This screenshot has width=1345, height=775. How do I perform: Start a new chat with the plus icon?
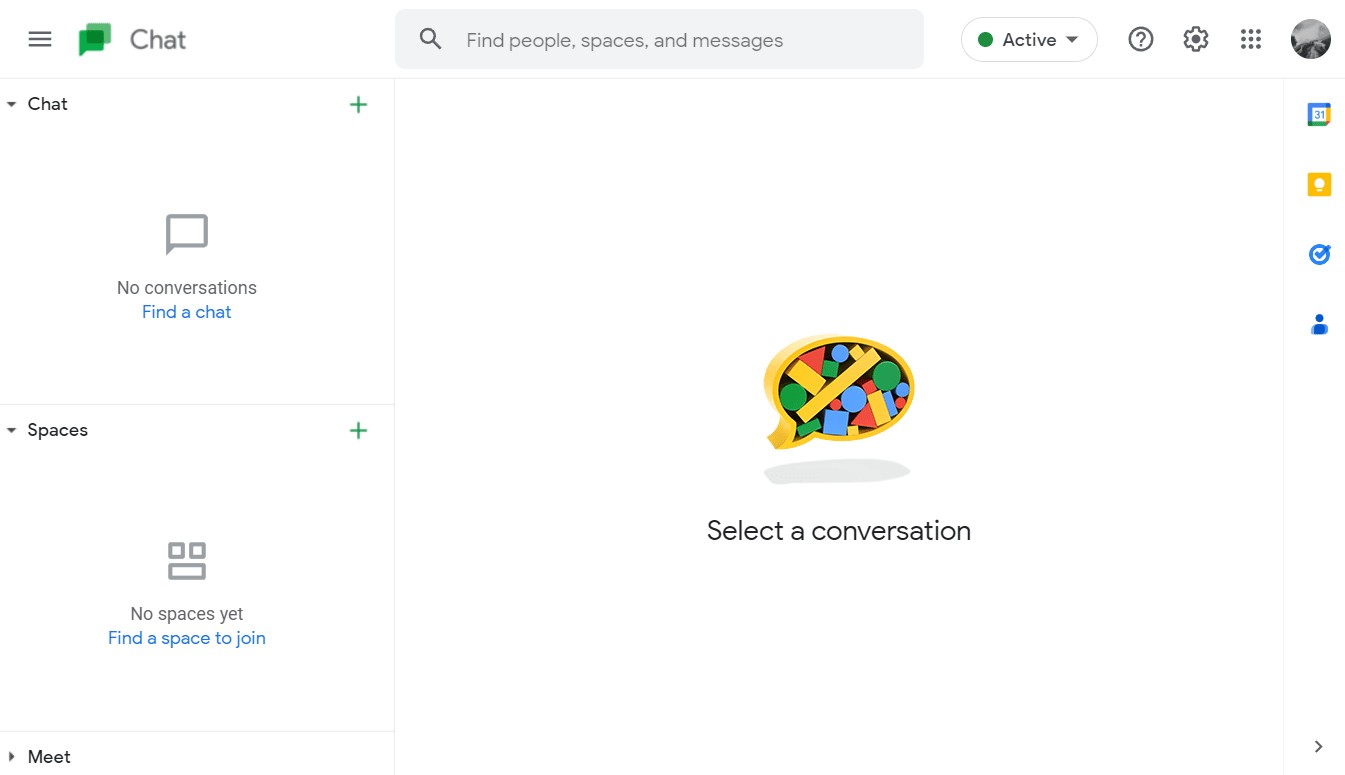(x=358, y=104)
